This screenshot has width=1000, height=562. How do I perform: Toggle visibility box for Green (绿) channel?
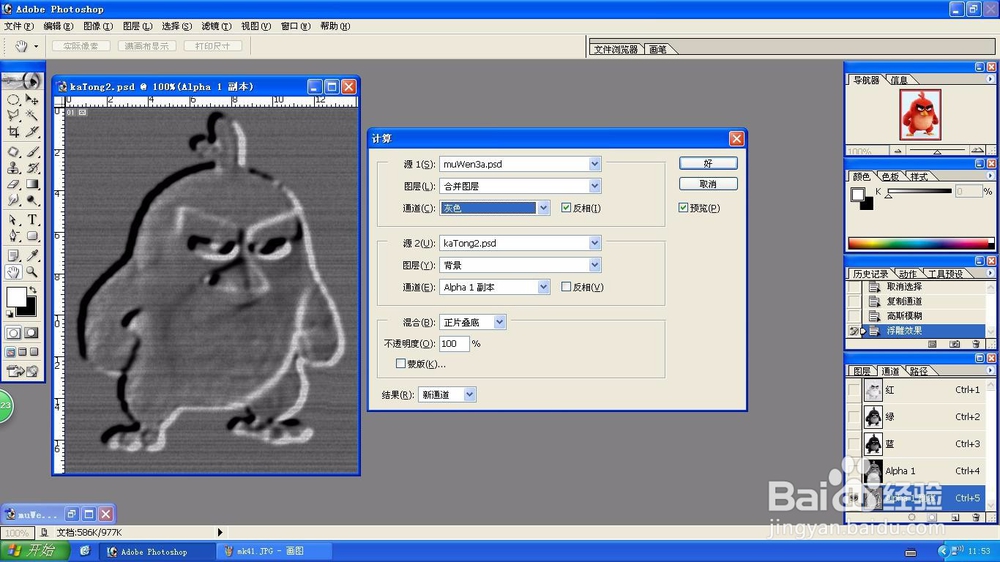854,417
